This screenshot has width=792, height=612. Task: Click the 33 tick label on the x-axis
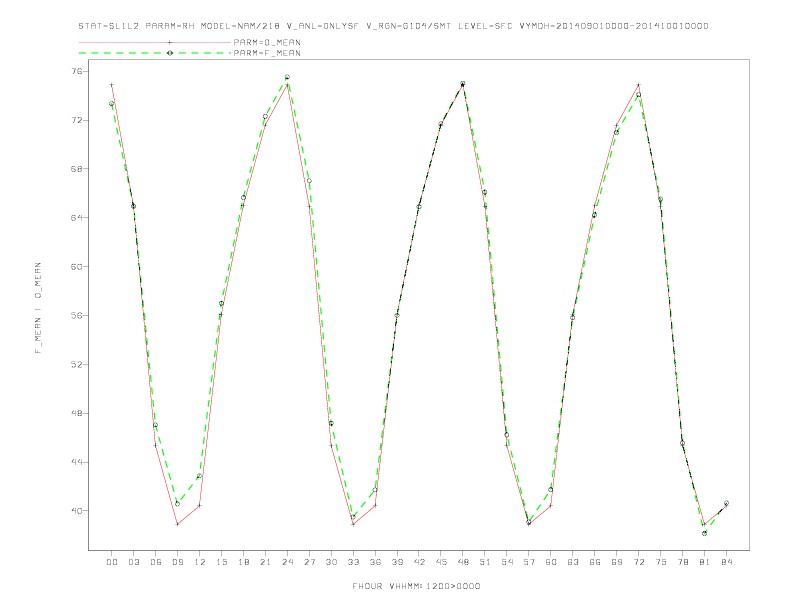[353, 562]
